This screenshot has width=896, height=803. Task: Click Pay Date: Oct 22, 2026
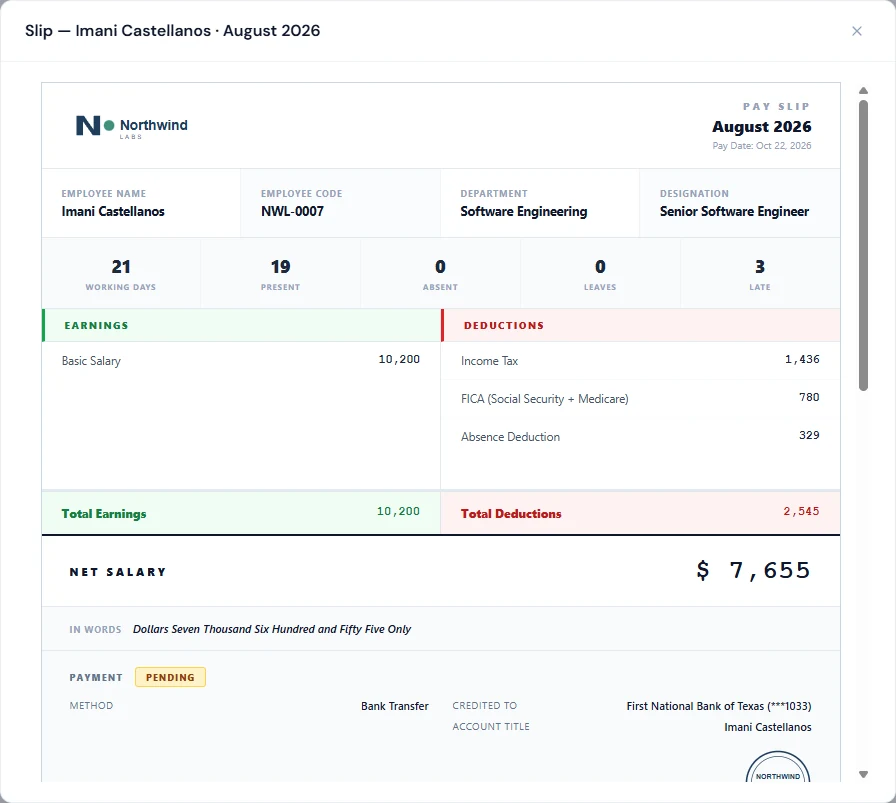point(762,146)
